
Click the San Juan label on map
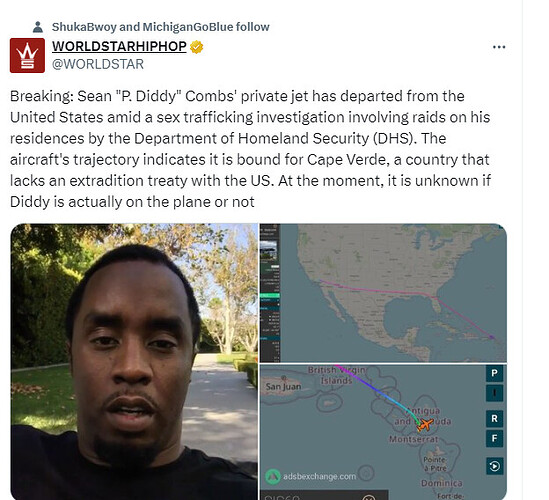click(283, 387)
